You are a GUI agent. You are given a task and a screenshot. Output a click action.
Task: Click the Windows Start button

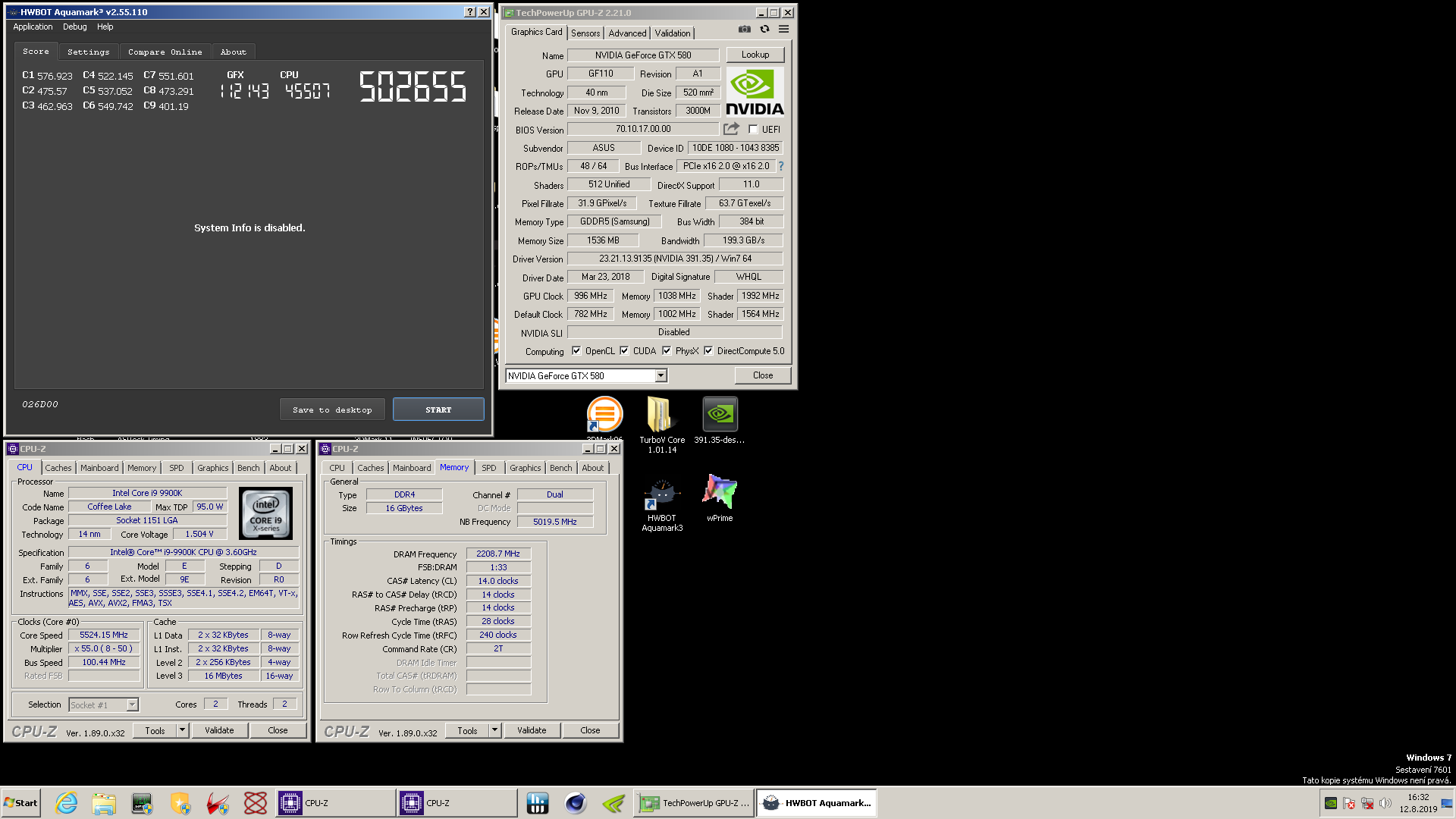[x=20, y=803]
